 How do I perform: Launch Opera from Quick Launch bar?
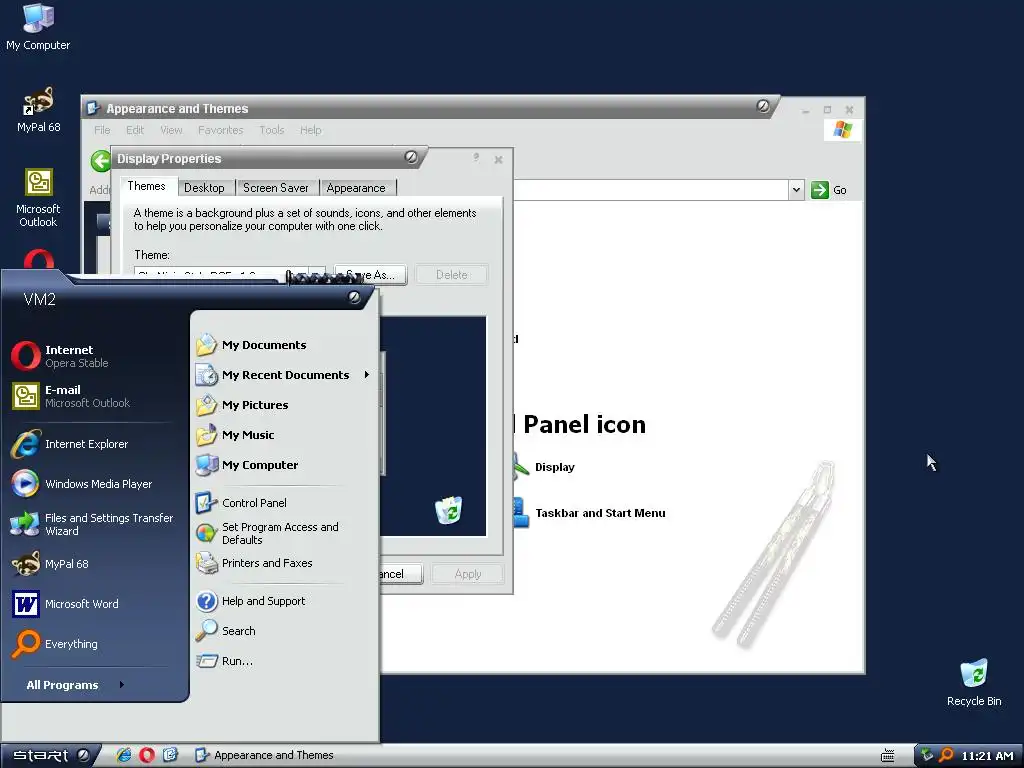click(x=147, y=755)
